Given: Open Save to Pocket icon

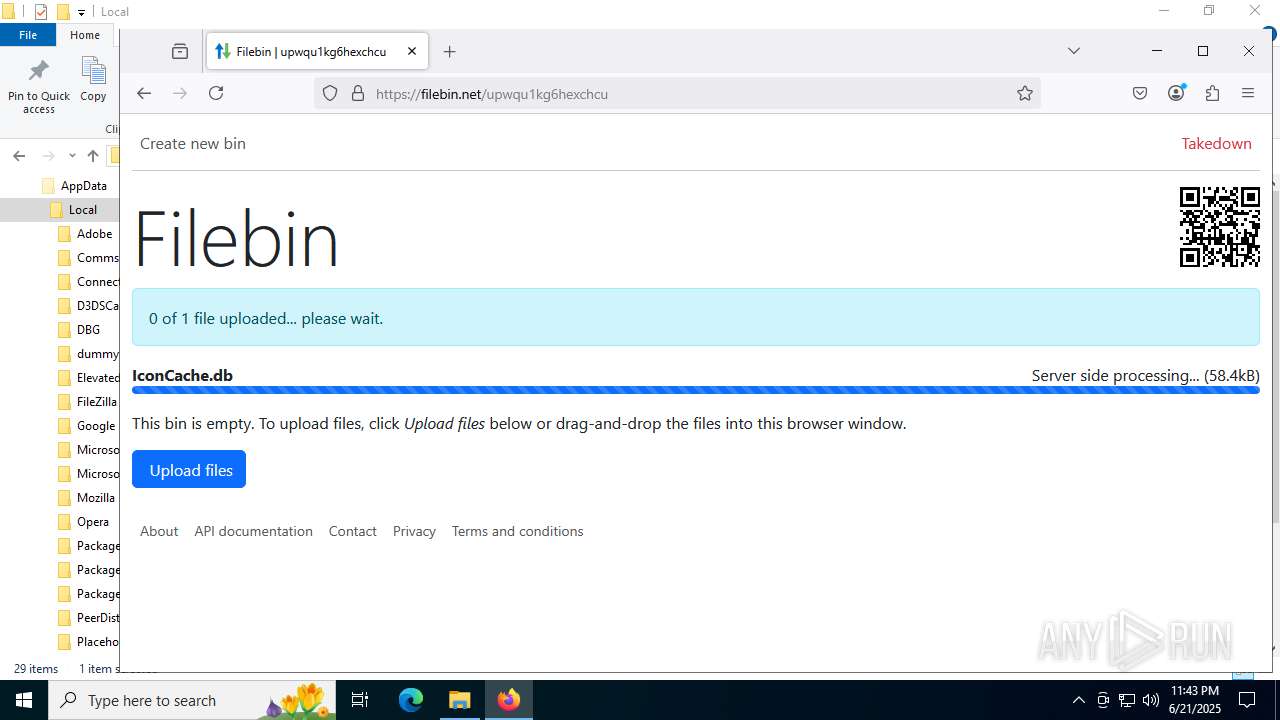Looking at the screenshot, I should (1140, 93).
